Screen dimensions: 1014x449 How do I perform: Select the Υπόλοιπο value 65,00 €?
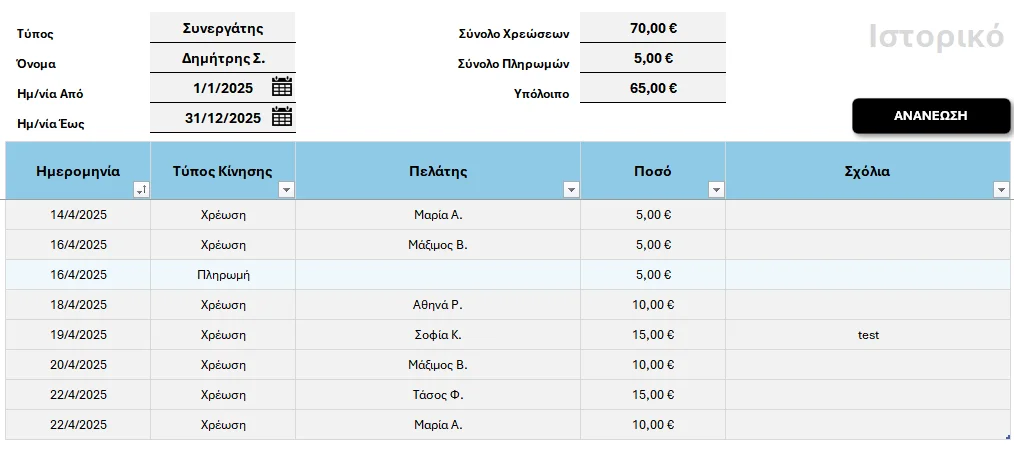pyautogui.click(x=653, y=88)
